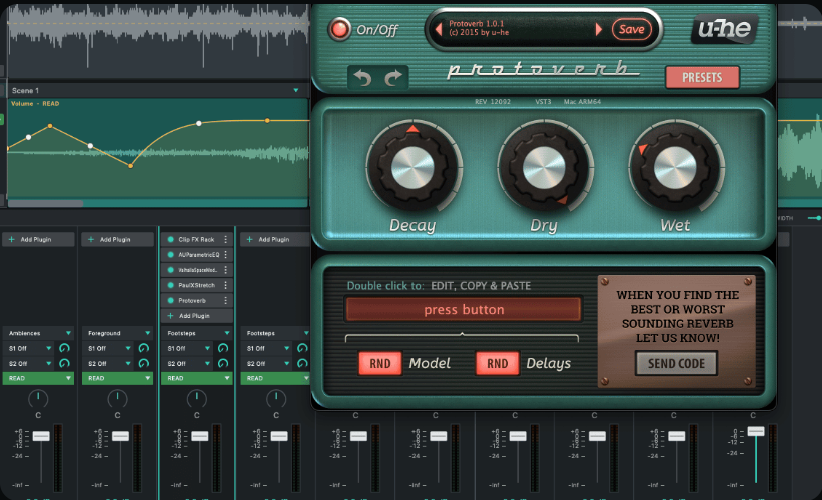Screen dimensions: 822x500
Task: Click the Foreground volume fader handle
Action: click(120, 436)
